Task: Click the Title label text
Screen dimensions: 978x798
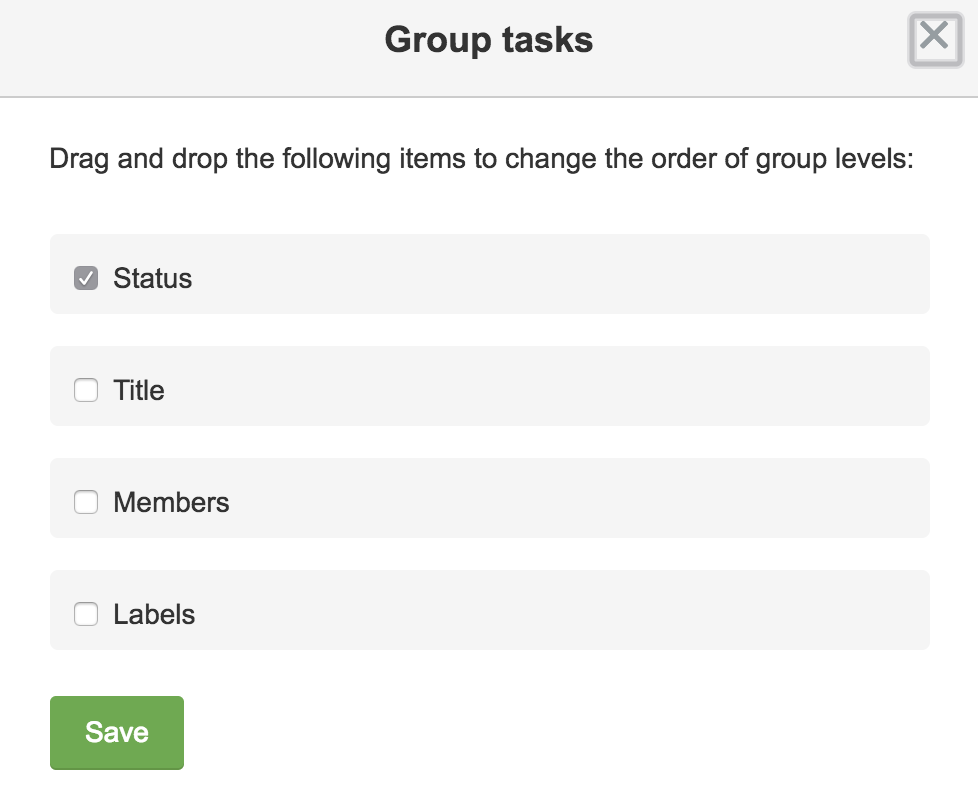Action: (139, 390)
